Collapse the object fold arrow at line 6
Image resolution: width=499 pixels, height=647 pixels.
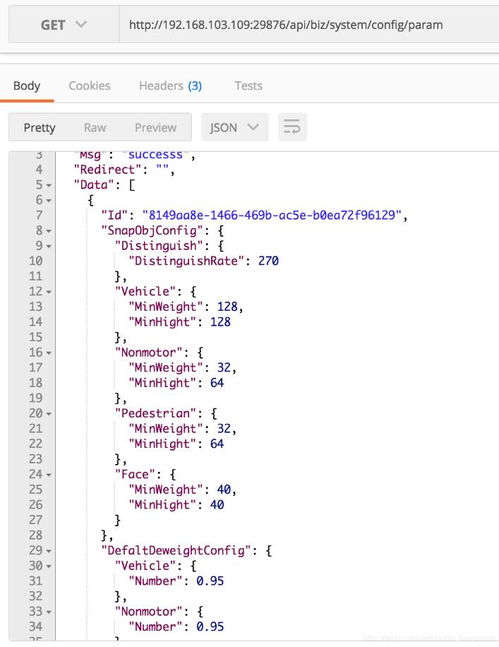click(x=49, y=201)
